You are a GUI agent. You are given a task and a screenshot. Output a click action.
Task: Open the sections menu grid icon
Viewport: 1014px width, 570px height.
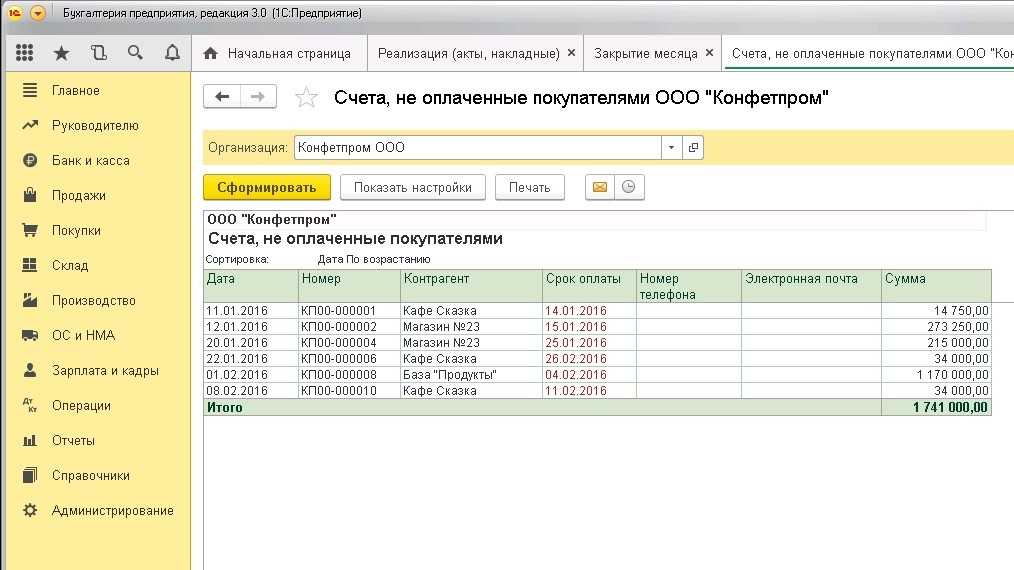(x=25, y=53)
